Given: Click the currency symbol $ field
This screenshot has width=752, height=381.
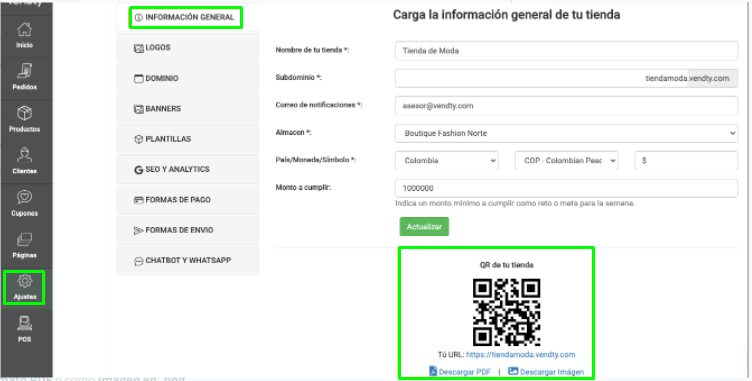Looking at the screenshot, I should point(686,161).
